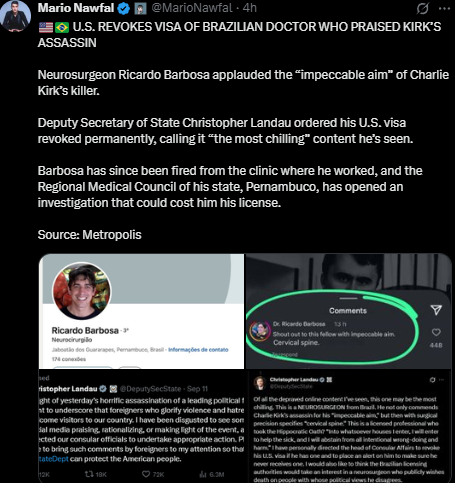Click the views chart icon showing 6.3M
455x483 pixels.
point(203,474)
